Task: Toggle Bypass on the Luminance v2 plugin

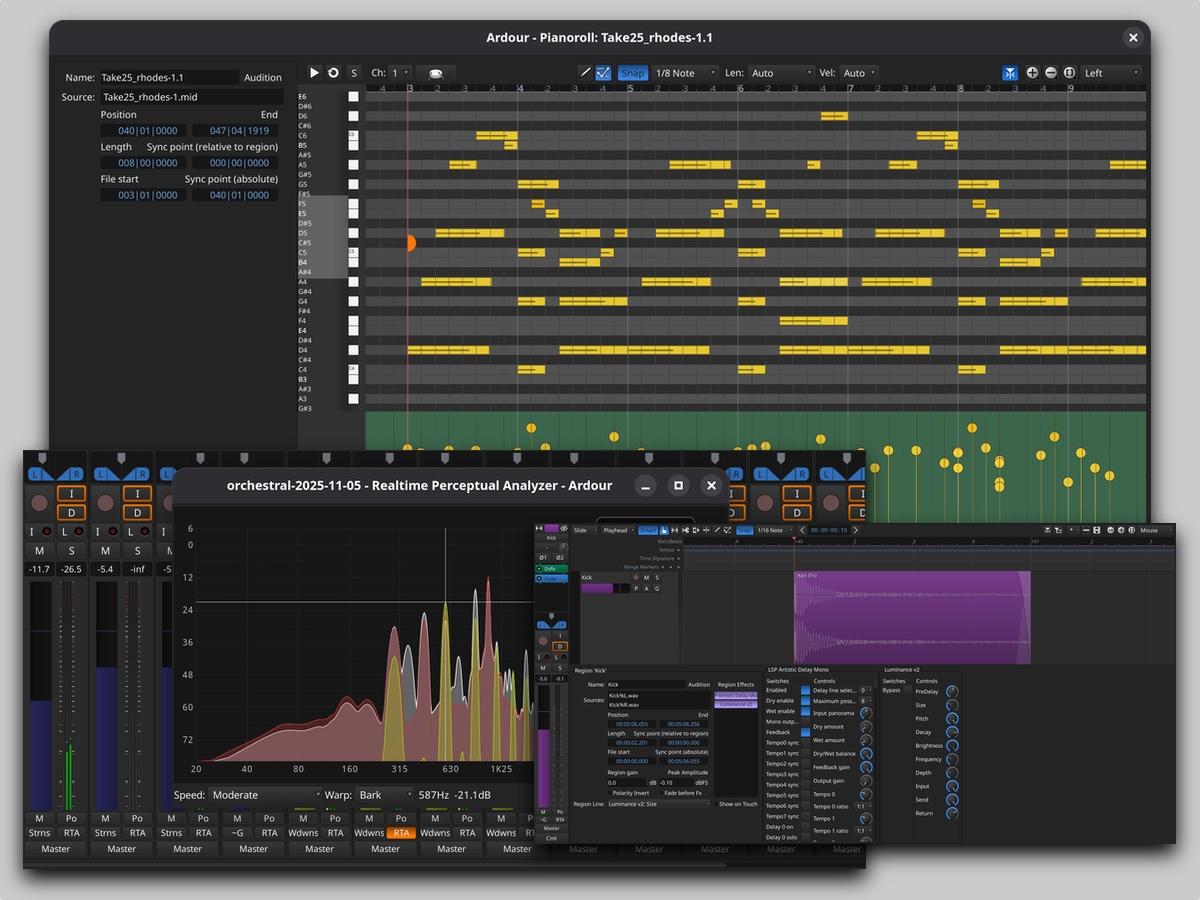Action: pos(907,689)
